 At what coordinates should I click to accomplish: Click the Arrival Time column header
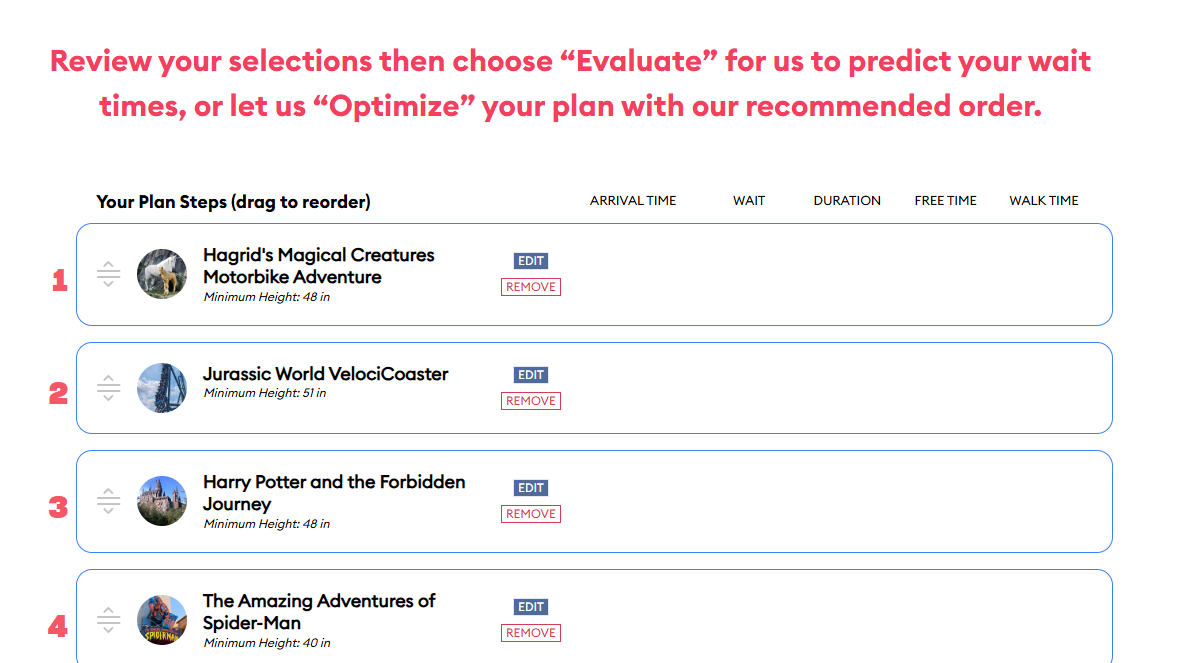coord(633,201)
